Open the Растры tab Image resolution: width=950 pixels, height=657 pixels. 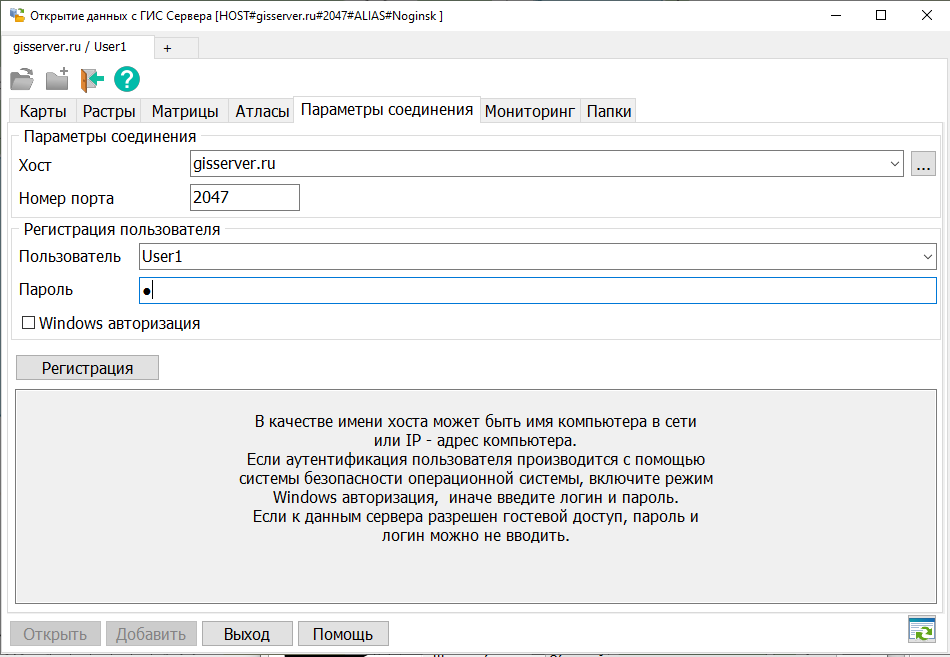pos(109,112)
